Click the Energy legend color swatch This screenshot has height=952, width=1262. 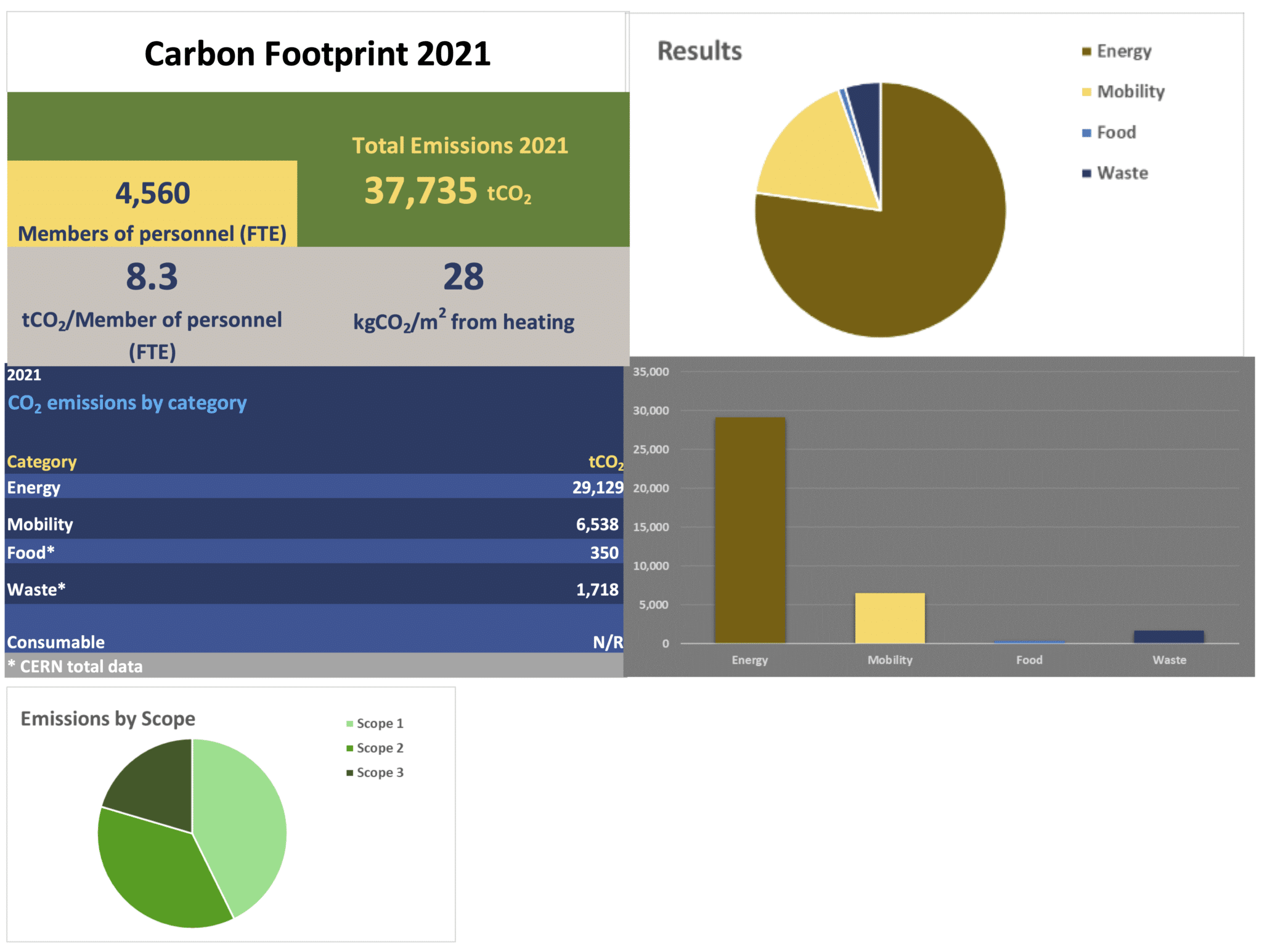coord(1086,52)
